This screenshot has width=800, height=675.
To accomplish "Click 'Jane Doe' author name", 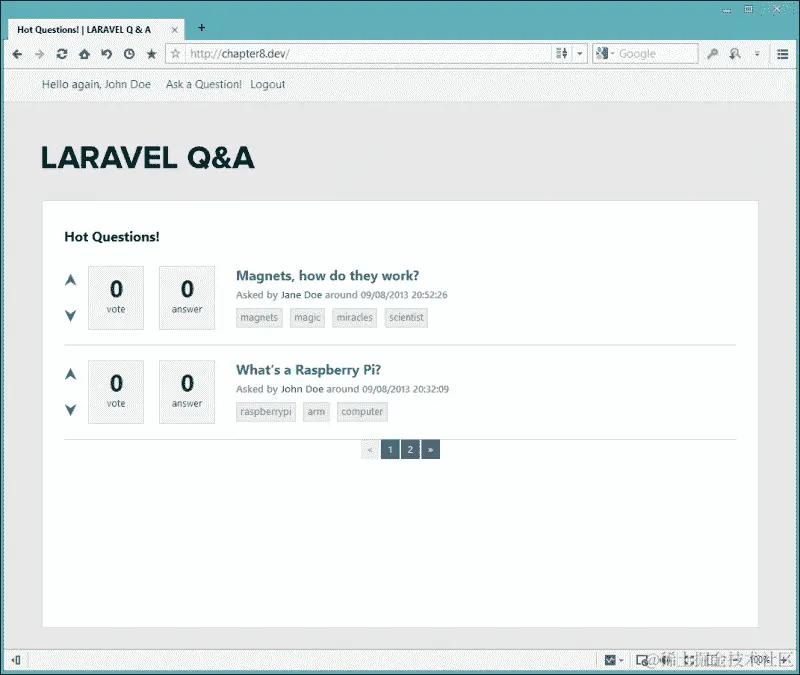I will pos(301,295).
